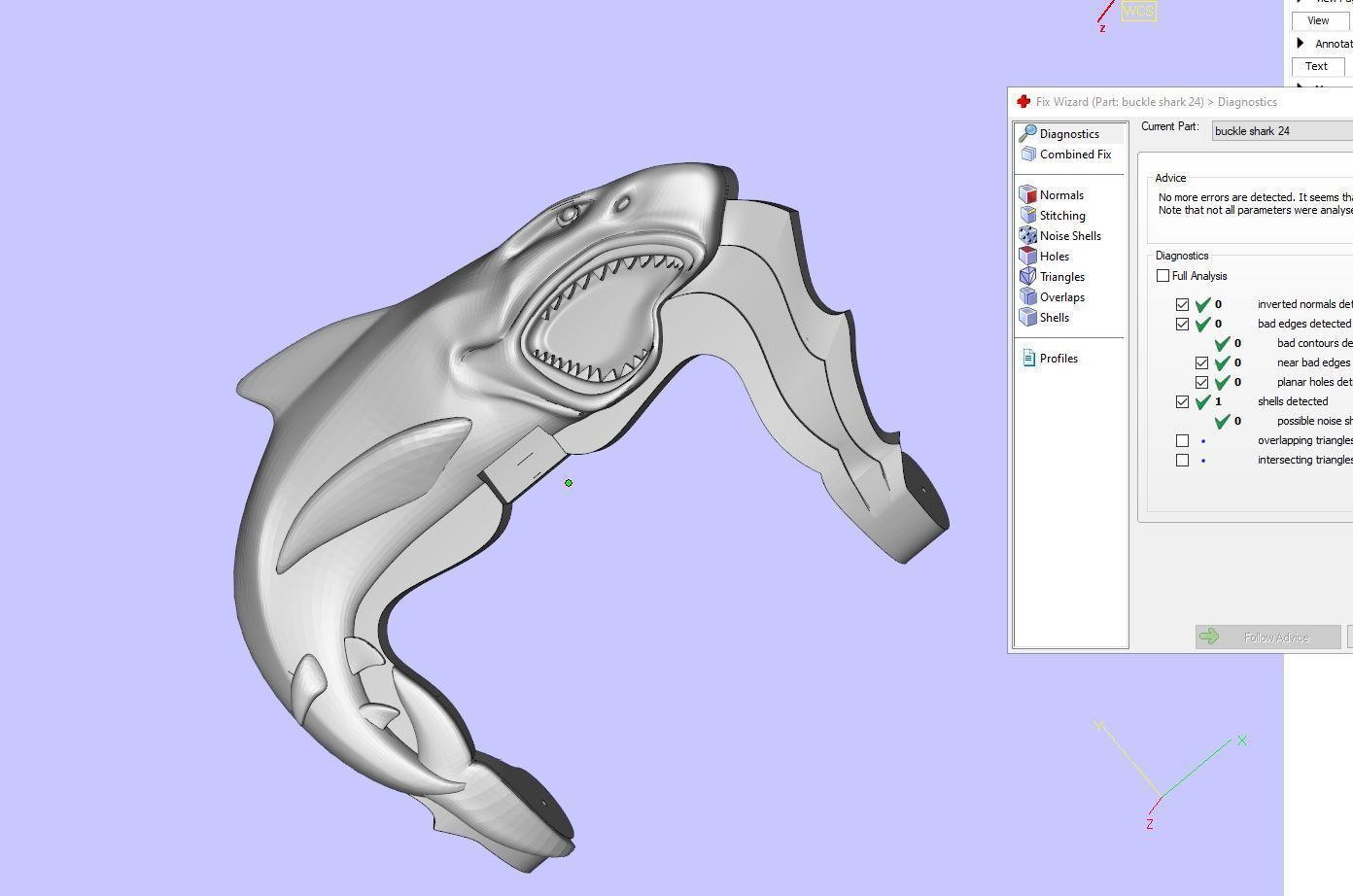Uncheck the shells detected checkbox
Viewport: 1353px width, 896px height.
click(1182, 401)
